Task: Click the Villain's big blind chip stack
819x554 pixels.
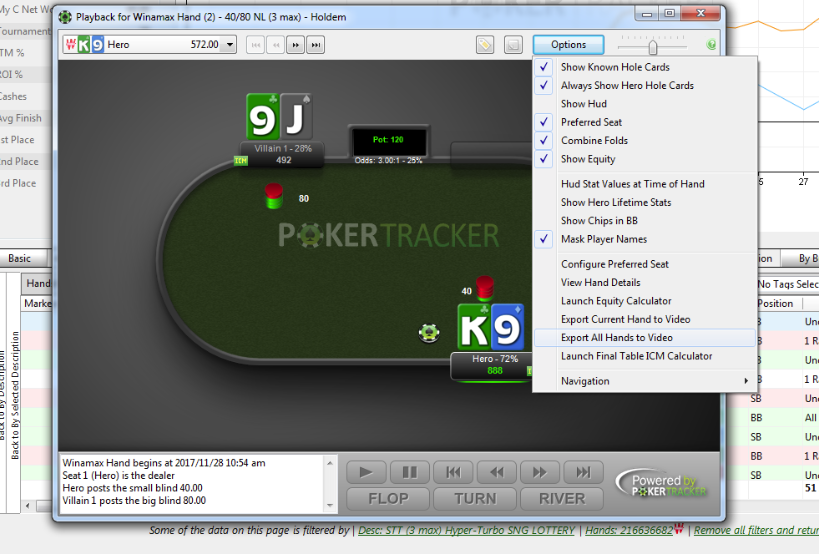Action: click(x=274, y=196)
